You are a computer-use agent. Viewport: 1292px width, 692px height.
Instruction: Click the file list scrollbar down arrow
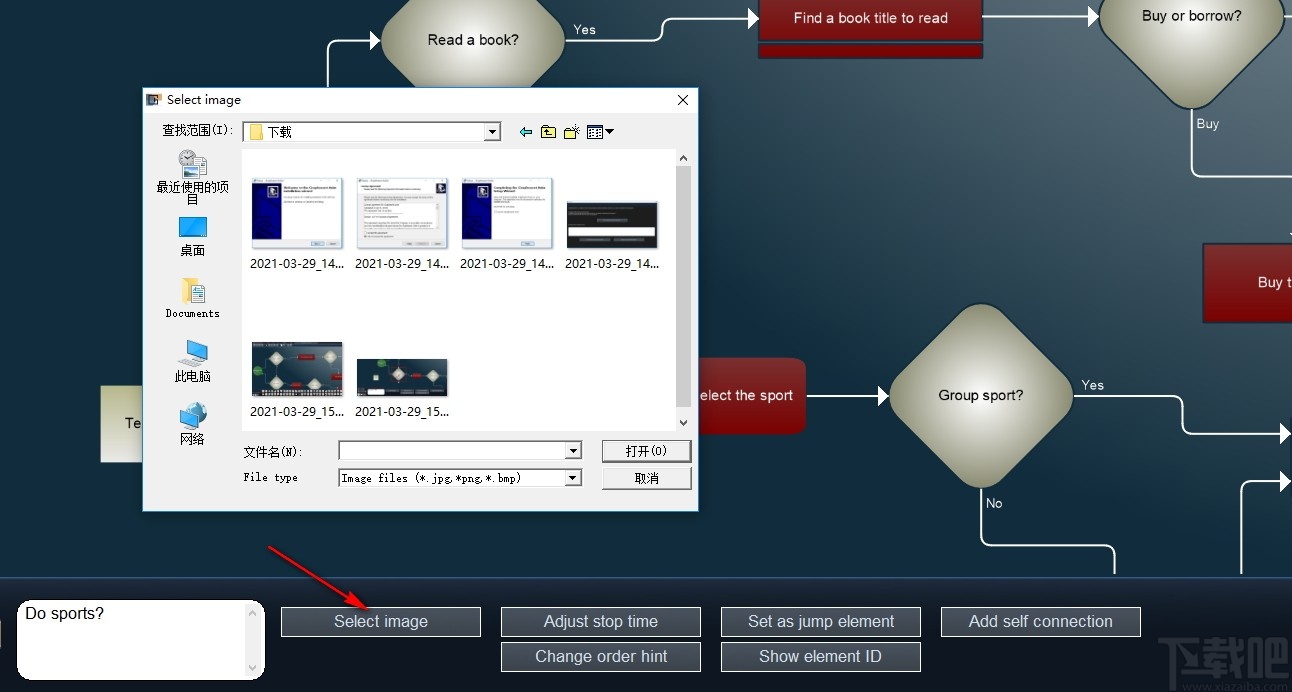(684, 424)
